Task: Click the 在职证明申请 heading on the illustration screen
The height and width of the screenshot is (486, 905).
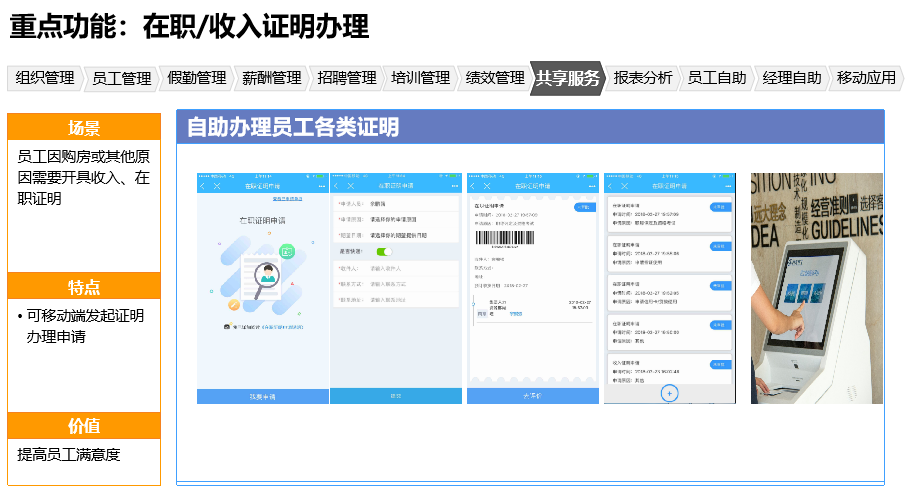Action: [263, 220]
